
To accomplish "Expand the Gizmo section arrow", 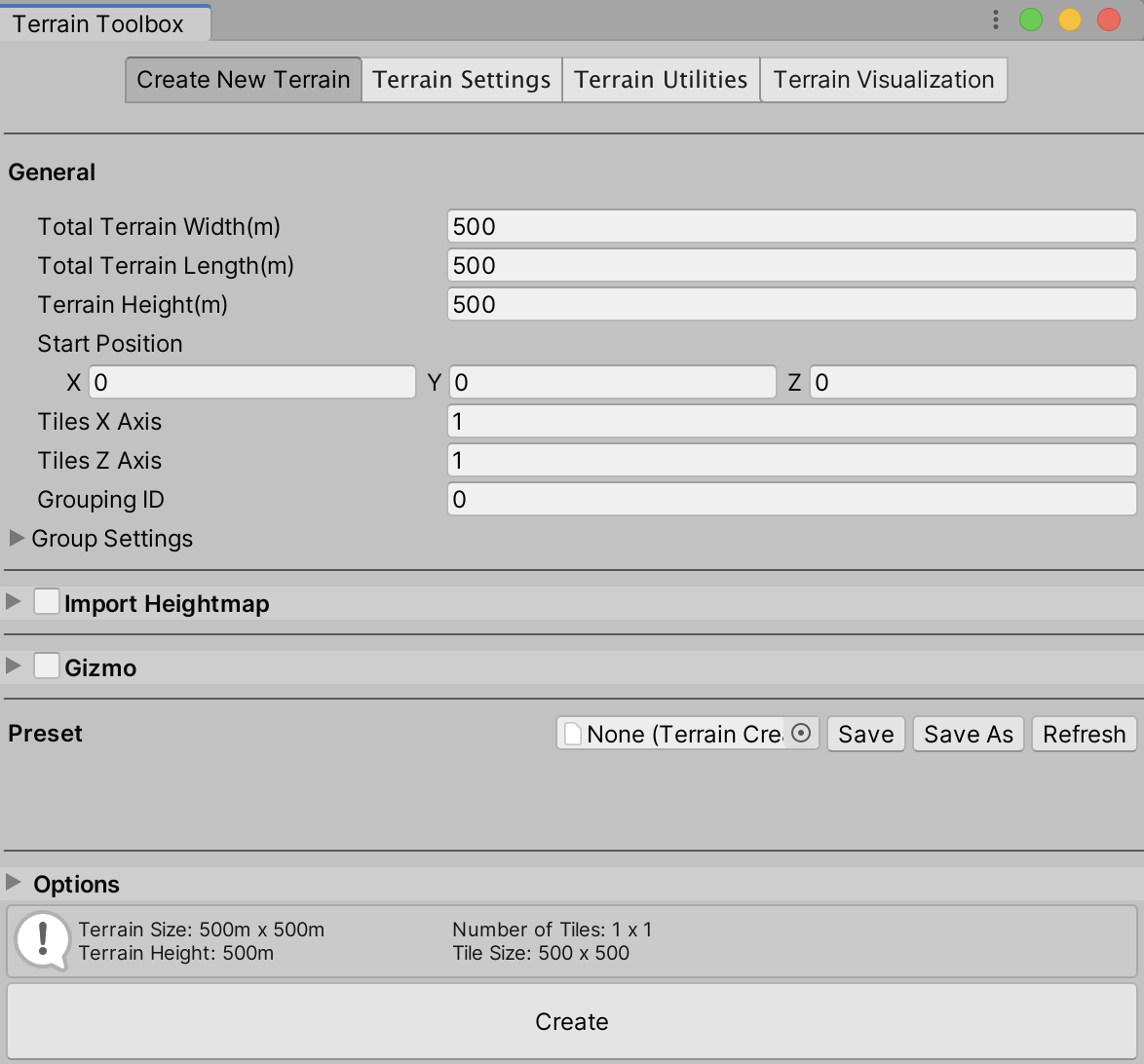I will pyautogui.click(x=14, y=666).
